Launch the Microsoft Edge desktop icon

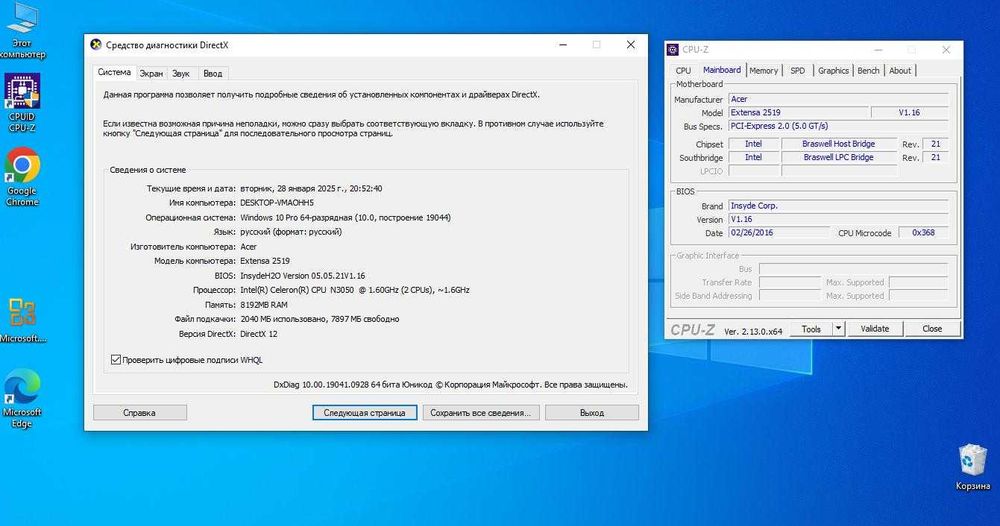pos(22,398)
